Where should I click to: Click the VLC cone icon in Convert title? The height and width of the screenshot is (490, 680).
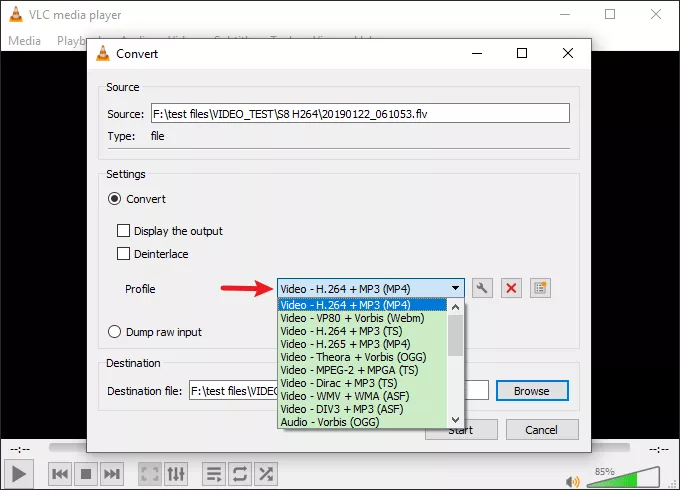pos(103,53)
